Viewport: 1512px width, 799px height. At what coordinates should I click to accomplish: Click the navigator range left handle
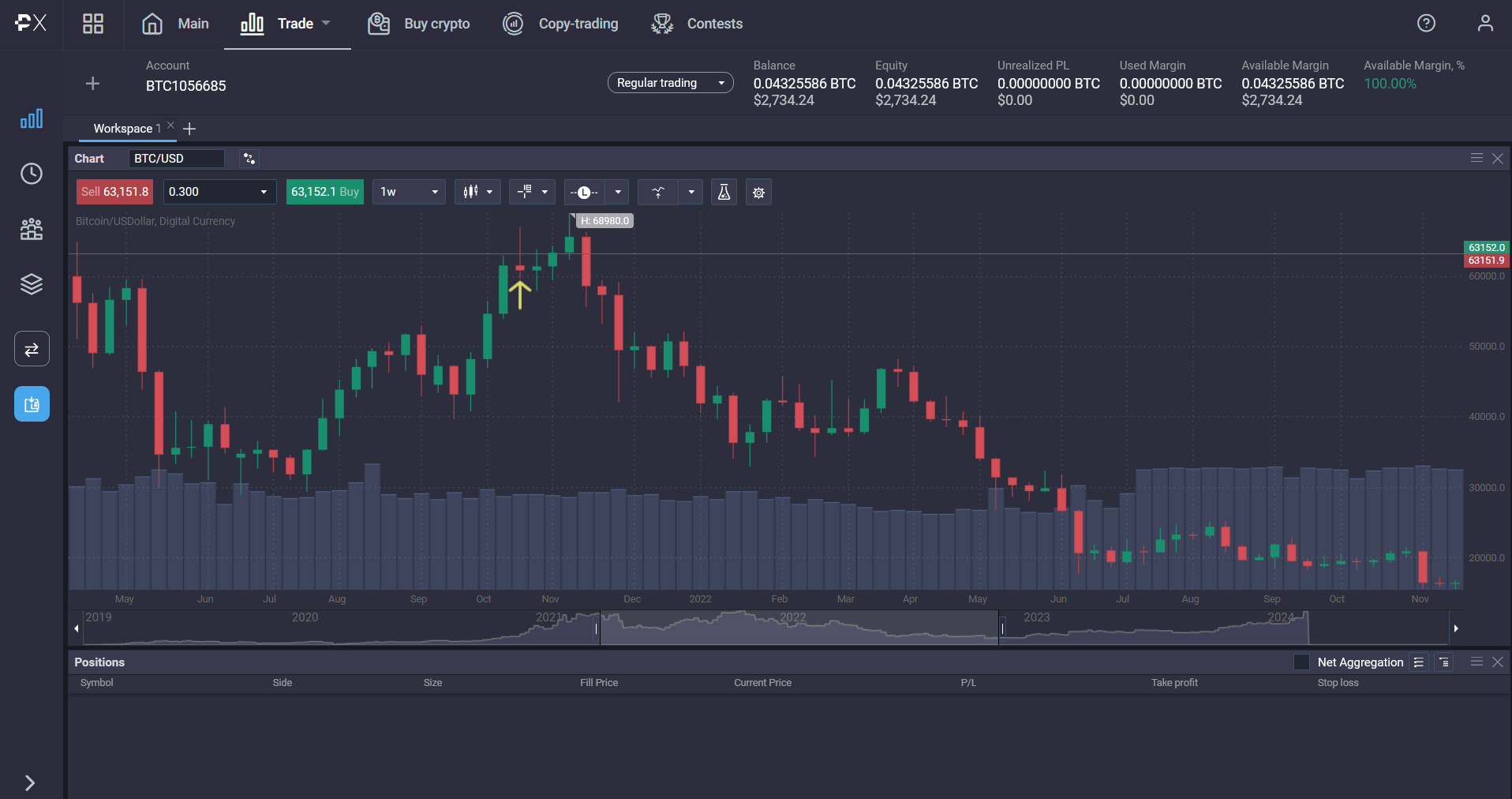click(597, 628)
